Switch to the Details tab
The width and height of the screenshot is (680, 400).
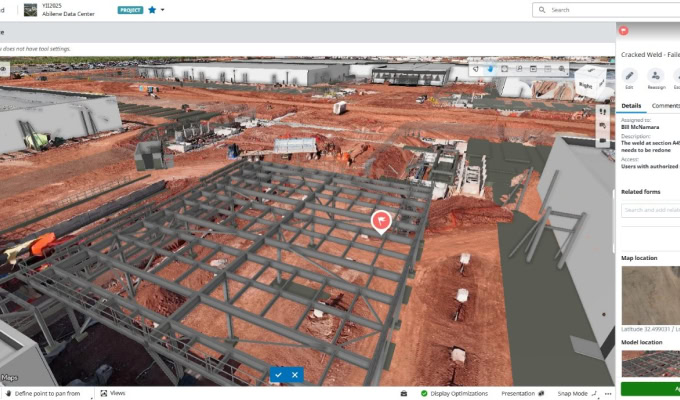tap(631, 105)
